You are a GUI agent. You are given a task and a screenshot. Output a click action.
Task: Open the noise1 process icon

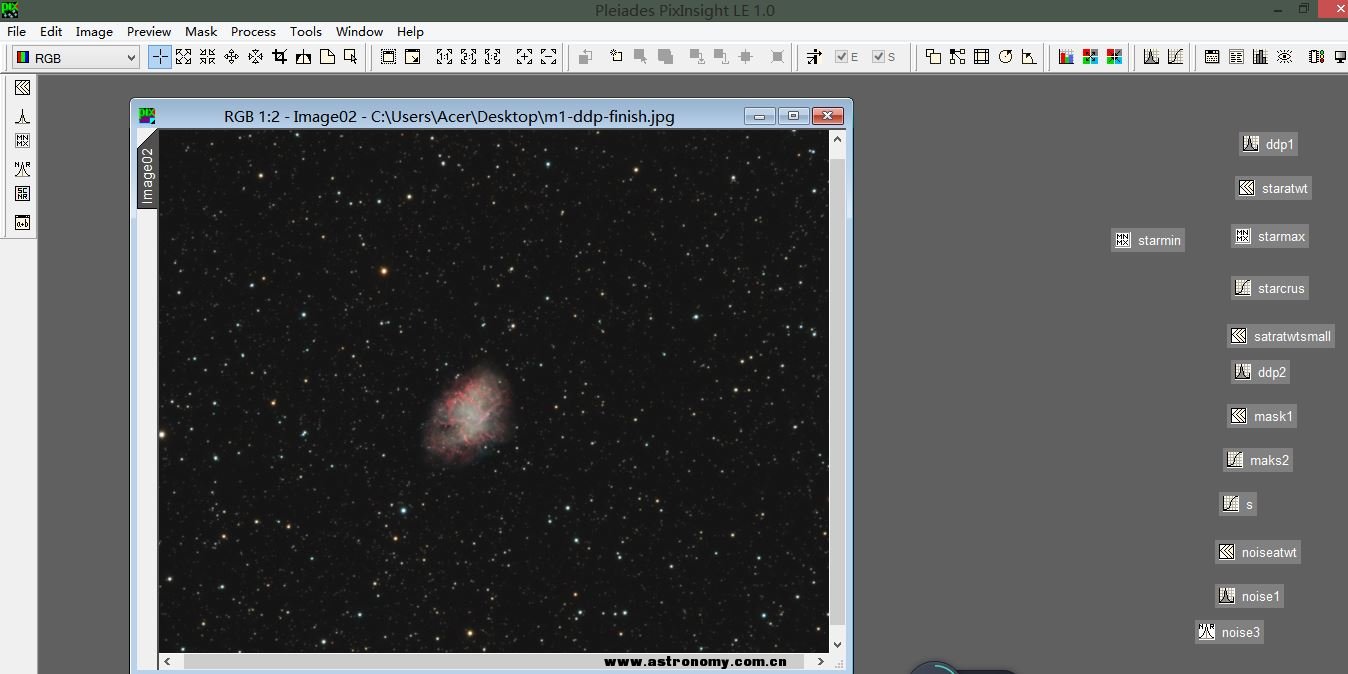pos(1249,596)
